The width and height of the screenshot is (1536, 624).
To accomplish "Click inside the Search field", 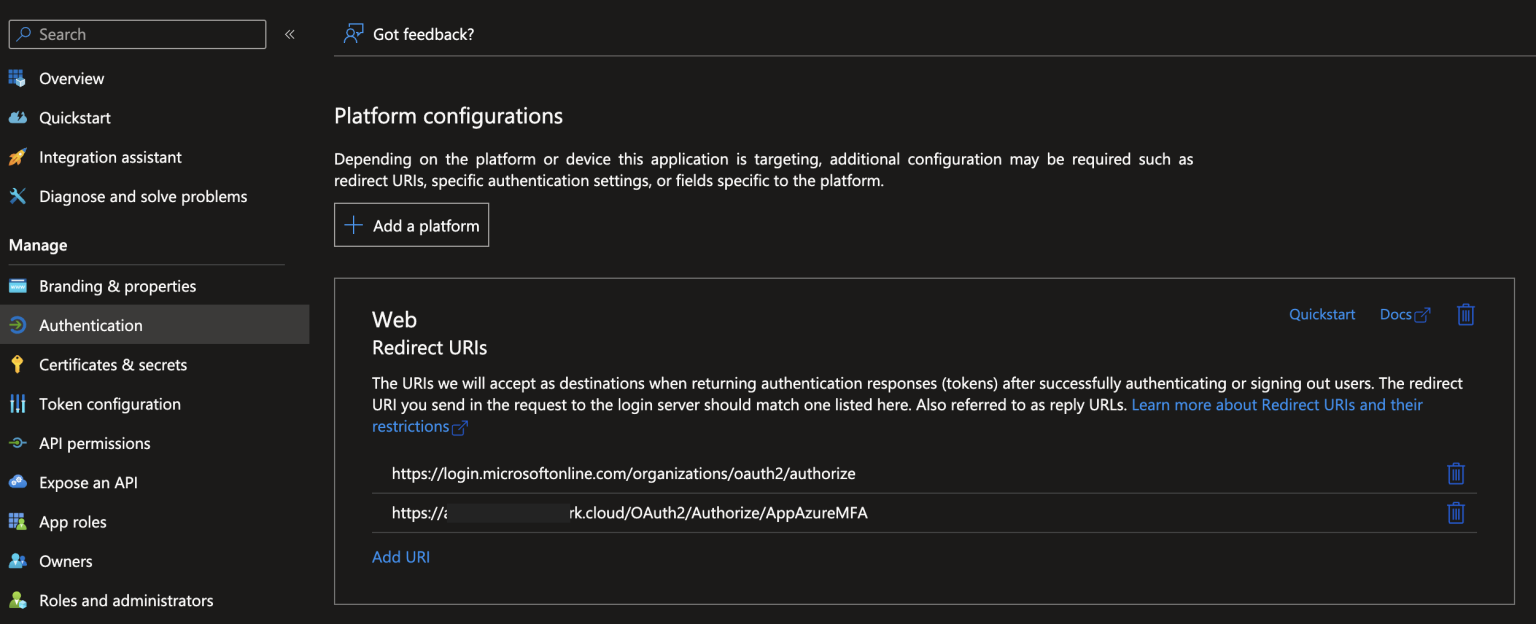I will click(x=137, y=33).
